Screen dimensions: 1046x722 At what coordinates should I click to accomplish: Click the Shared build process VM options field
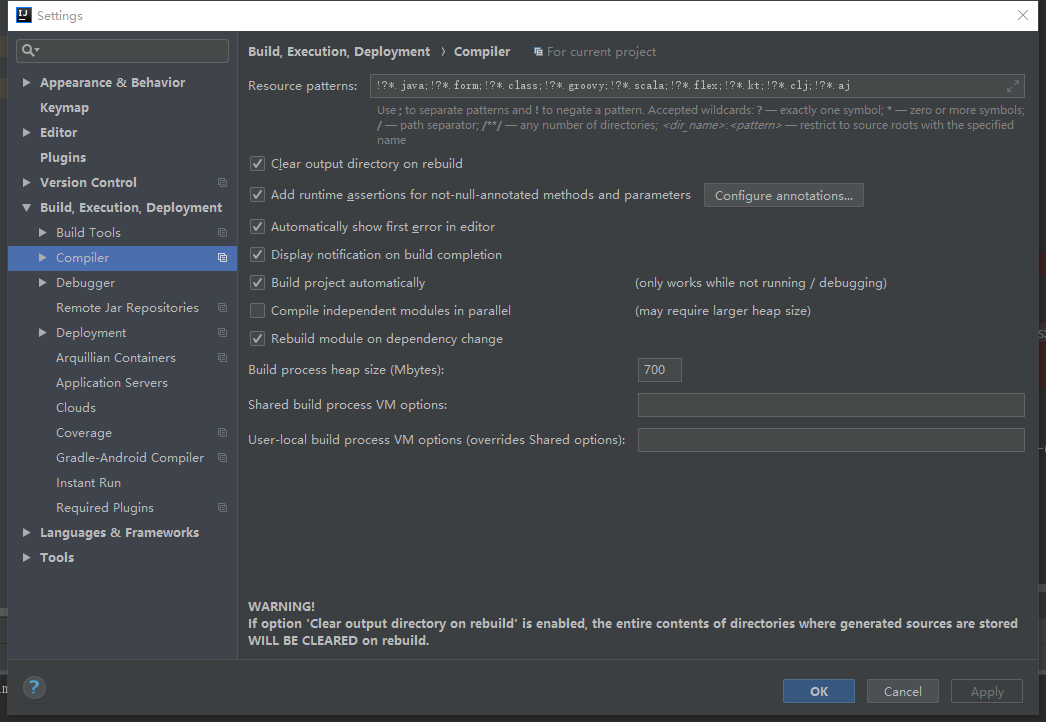coord(830,405)
